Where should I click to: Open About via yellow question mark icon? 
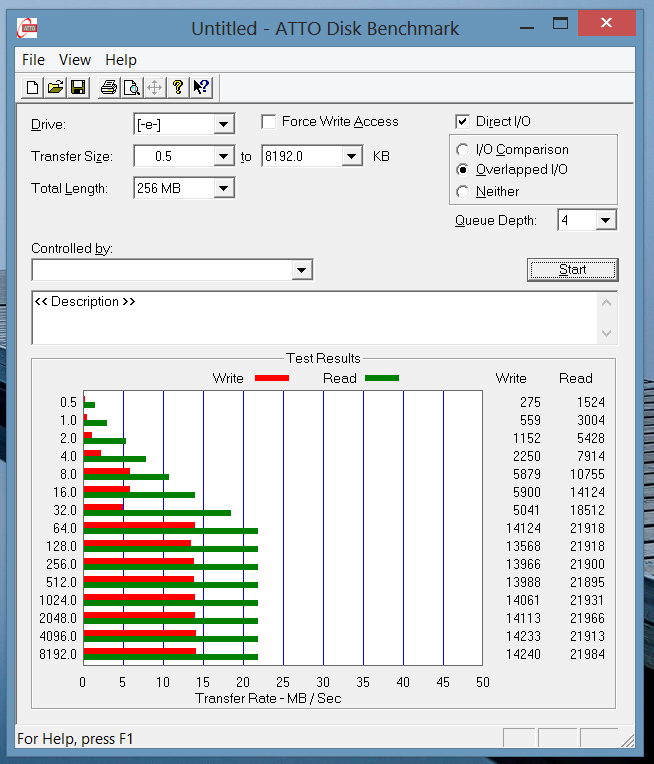point(177,88)
